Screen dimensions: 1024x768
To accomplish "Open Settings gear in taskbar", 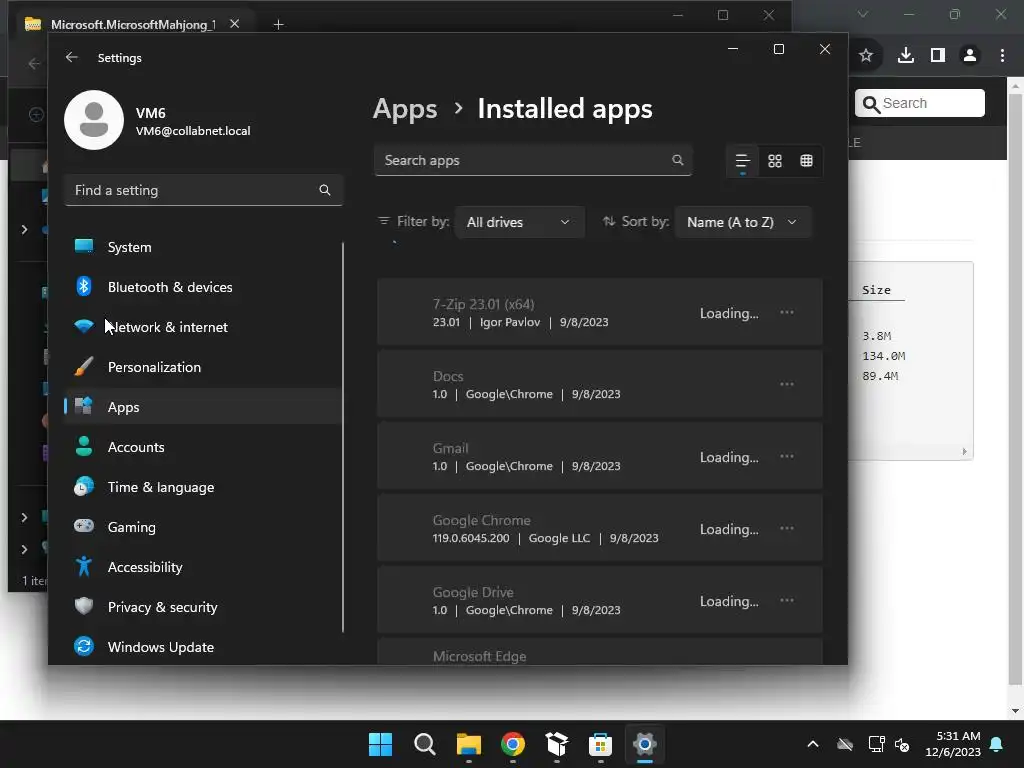I will tap(645, 744).
